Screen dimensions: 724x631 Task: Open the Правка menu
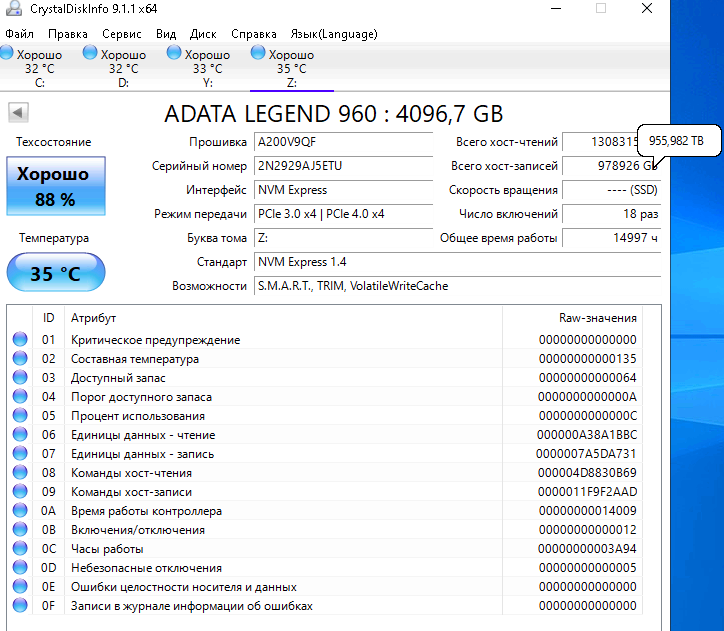68,34
